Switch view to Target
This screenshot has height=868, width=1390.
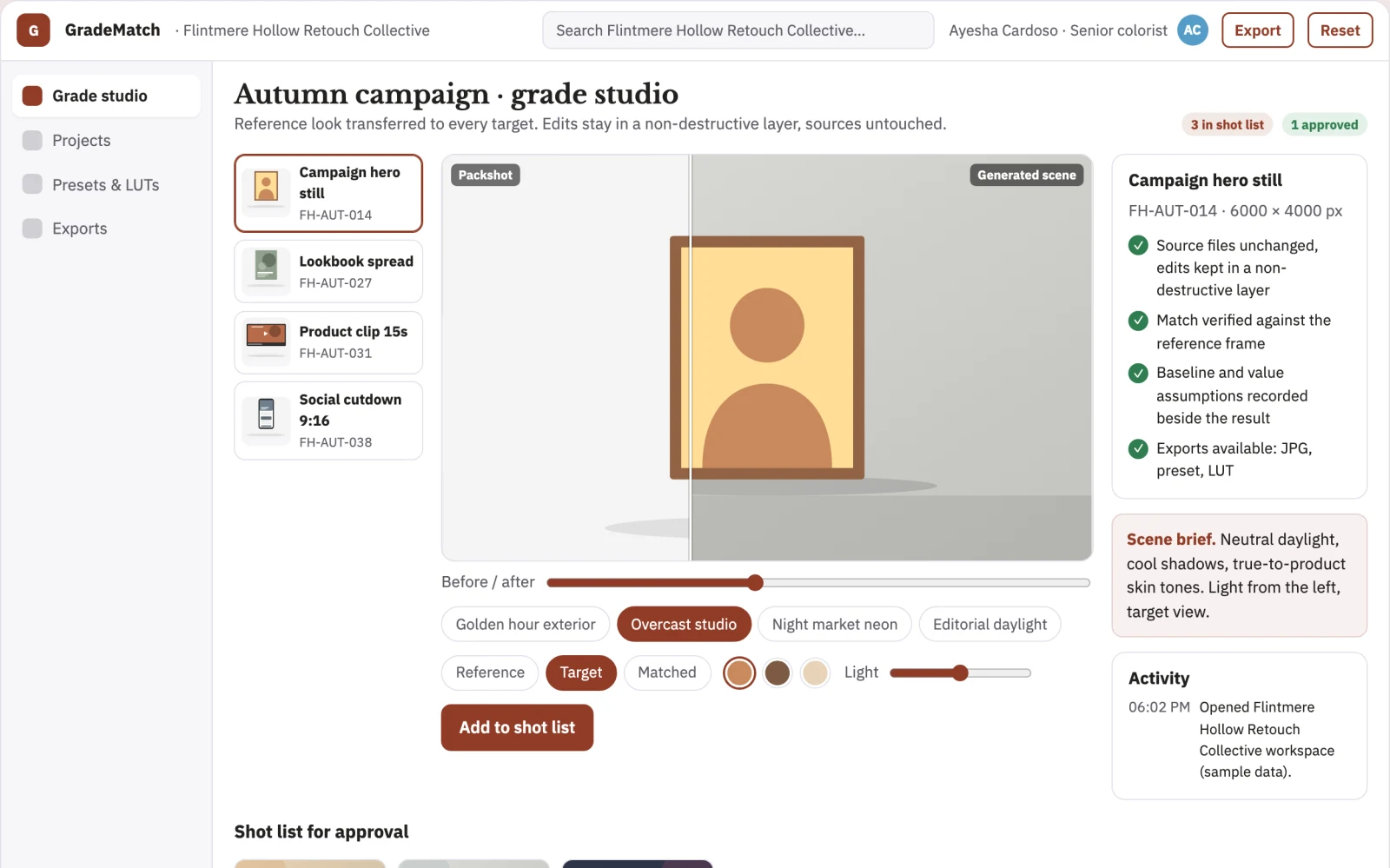click(581, 673)
